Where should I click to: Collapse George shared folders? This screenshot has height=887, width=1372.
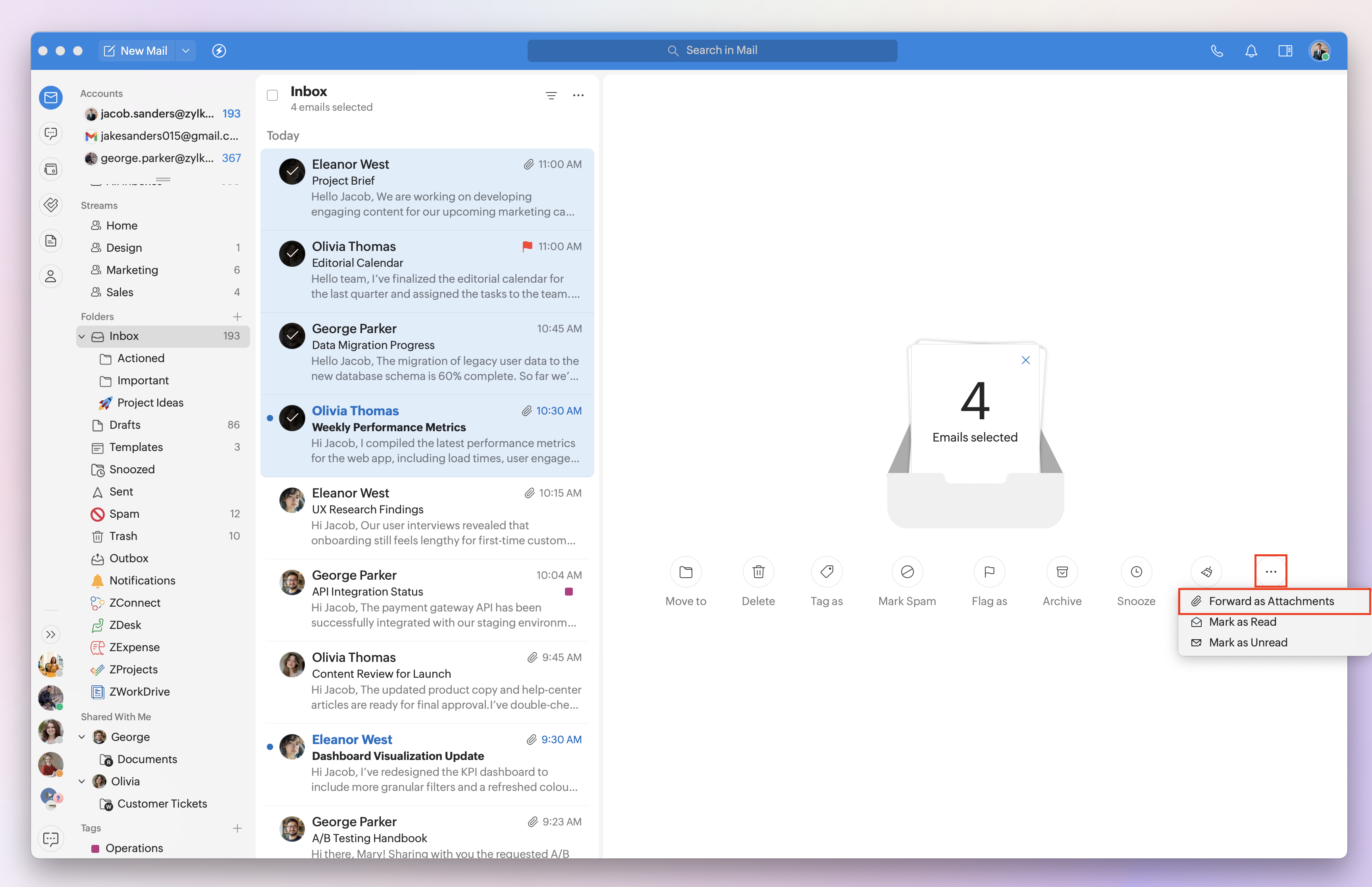[x=82, y=737]
